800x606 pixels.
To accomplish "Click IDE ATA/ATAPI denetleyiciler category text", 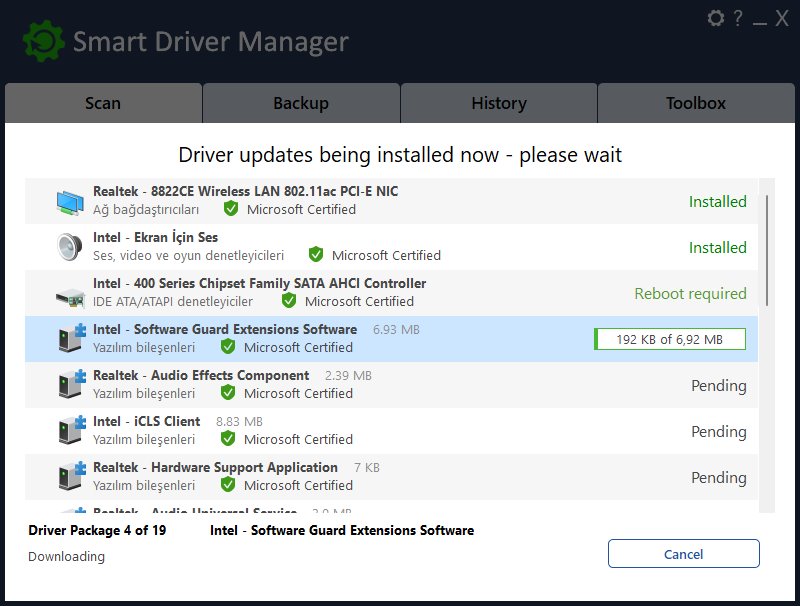I will [x=172, y=301].
